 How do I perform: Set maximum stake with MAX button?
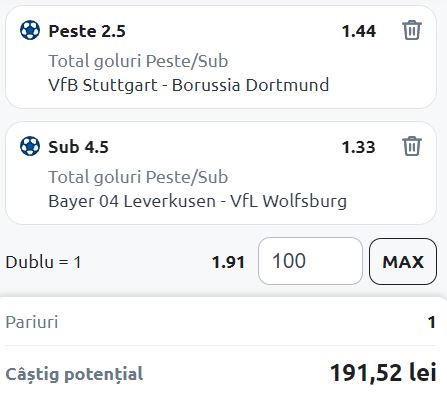coord(403,261)
